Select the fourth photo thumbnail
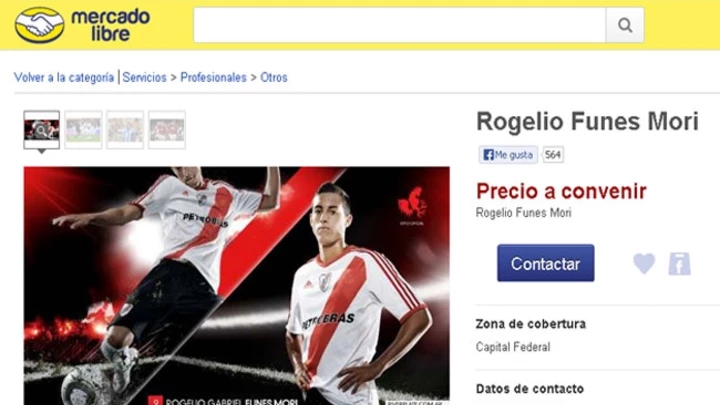The height and width of the screenshot is (405, 720). coord(167,130)
